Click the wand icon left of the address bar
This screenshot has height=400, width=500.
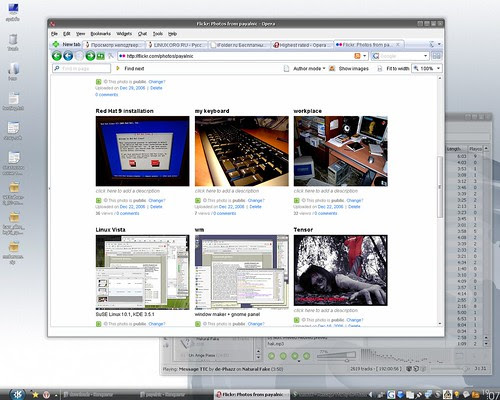[111, 56]
